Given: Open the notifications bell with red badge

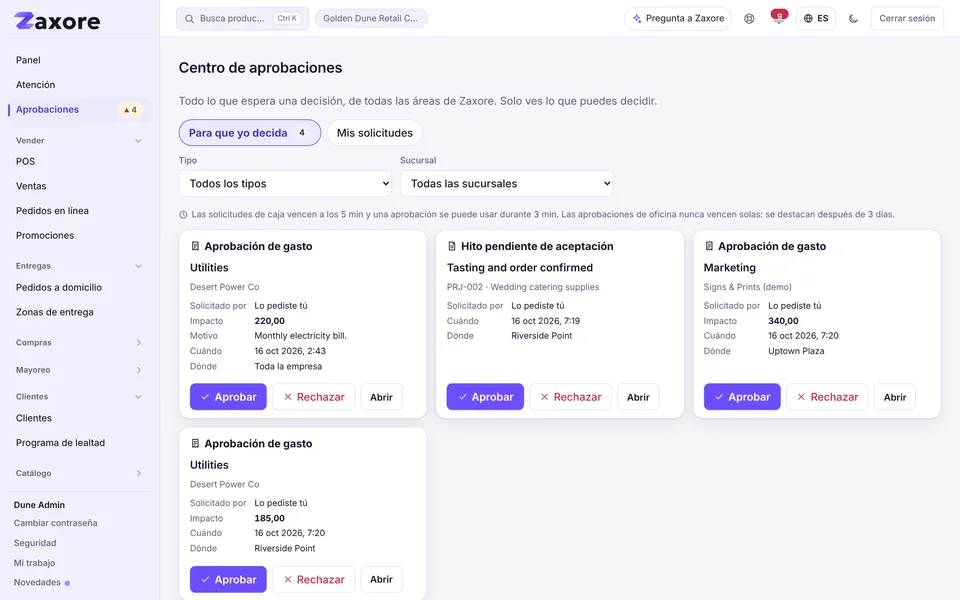Looking at the screenshot, I should (x=779, y=18).
